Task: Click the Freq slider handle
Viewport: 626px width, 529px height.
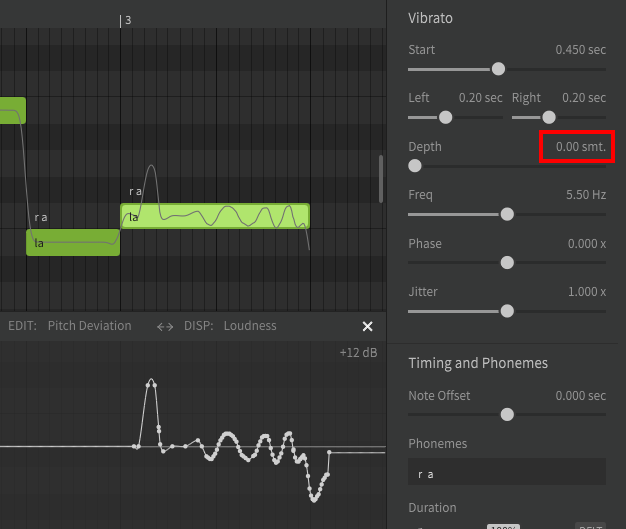Action: click(507, 214)
